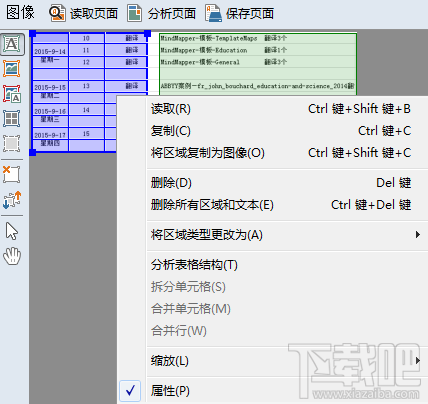Click table cell 2015-9-16

coord(50,111)
